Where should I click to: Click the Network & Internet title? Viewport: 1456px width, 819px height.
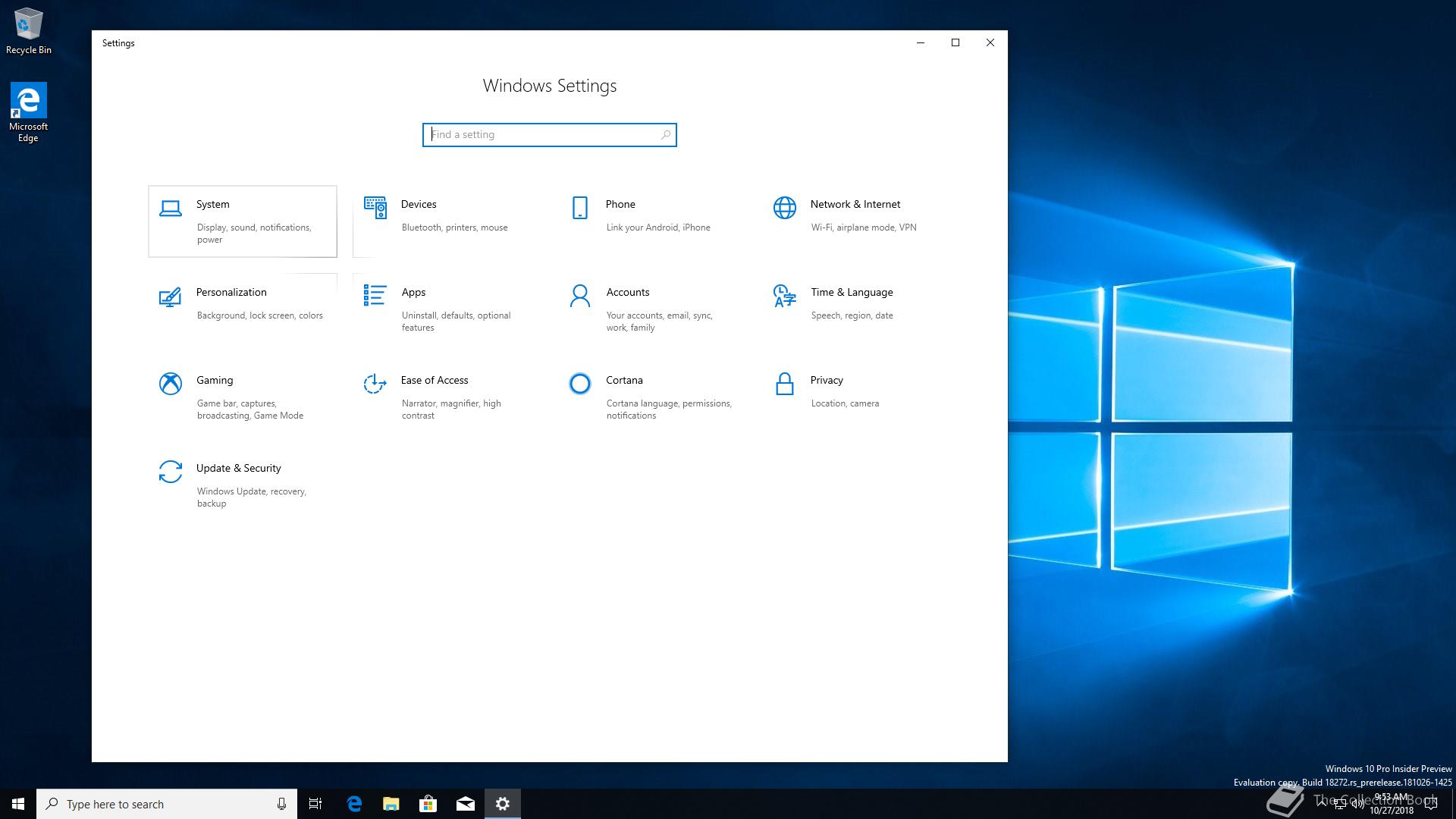click(855, 205)
